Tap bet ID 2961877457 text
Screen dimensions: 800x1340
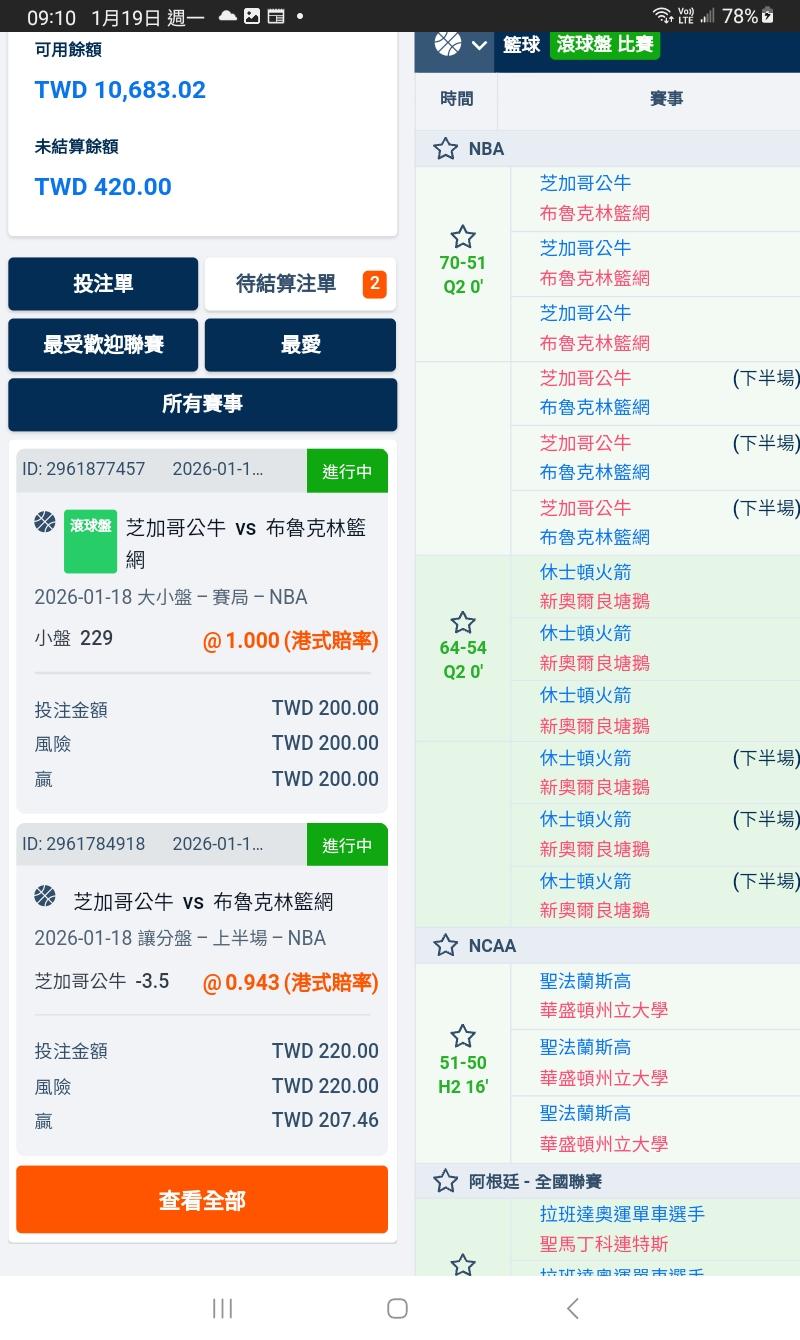point(84,469)
